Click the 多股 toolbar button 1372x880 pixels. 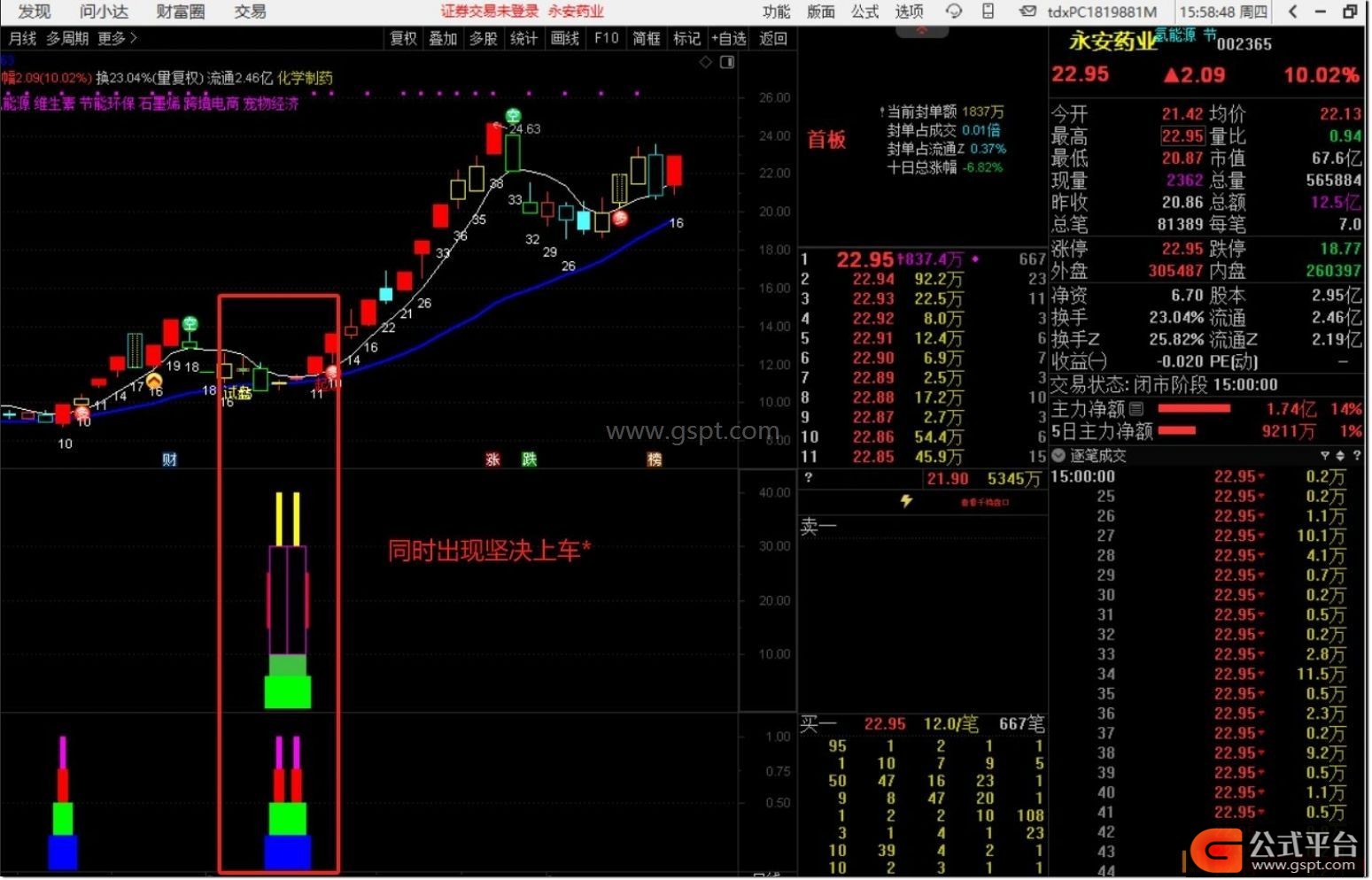pos(483,38)
